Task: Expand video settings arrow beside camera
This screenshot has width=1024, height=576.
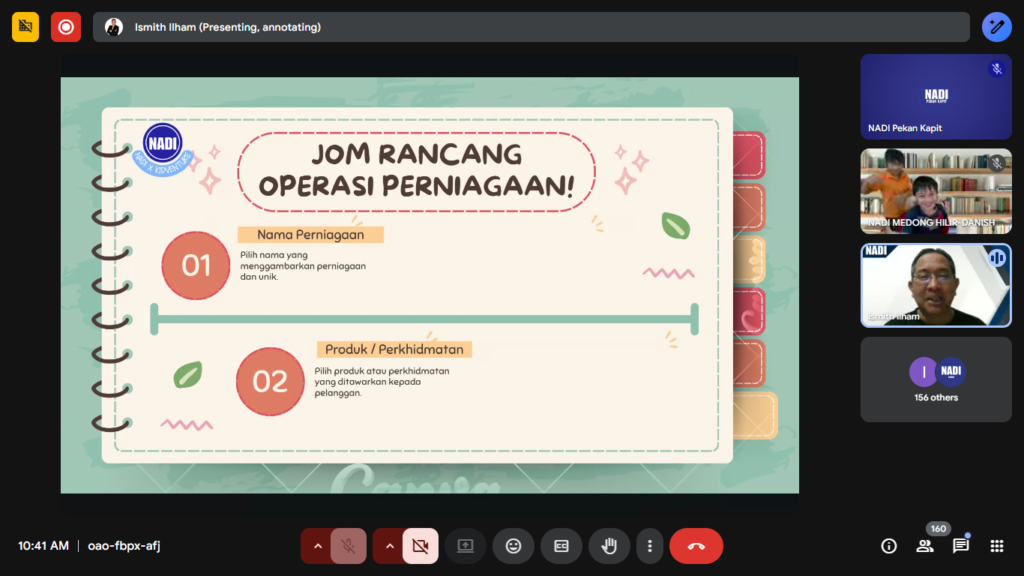Action: point(389,546)
